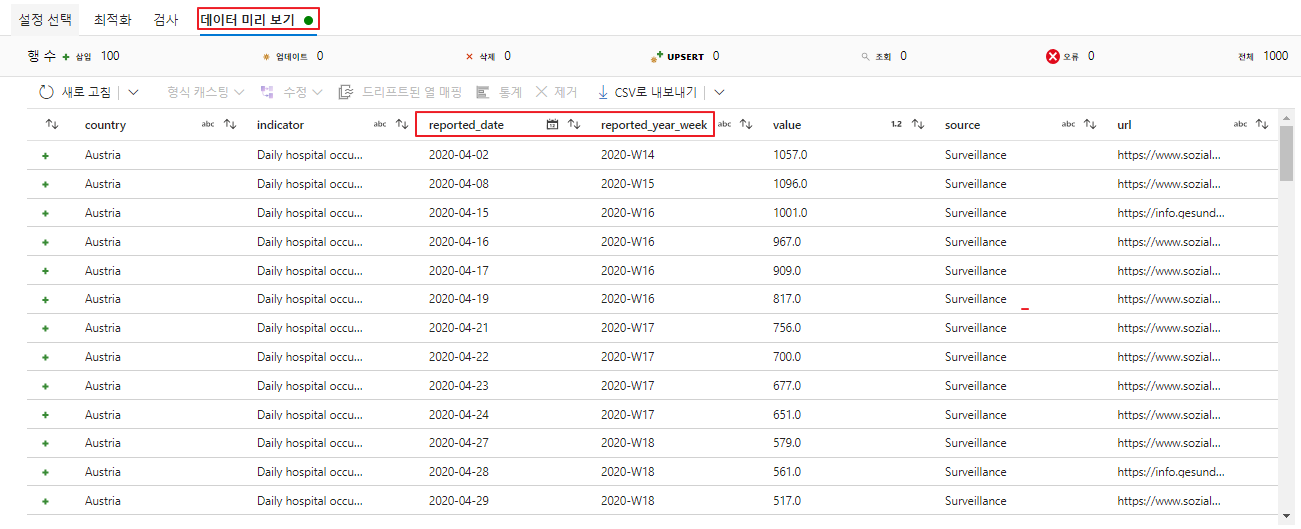Click the https://info.gesund... url in 2020-04-15 row

(x=1171, y=213)
